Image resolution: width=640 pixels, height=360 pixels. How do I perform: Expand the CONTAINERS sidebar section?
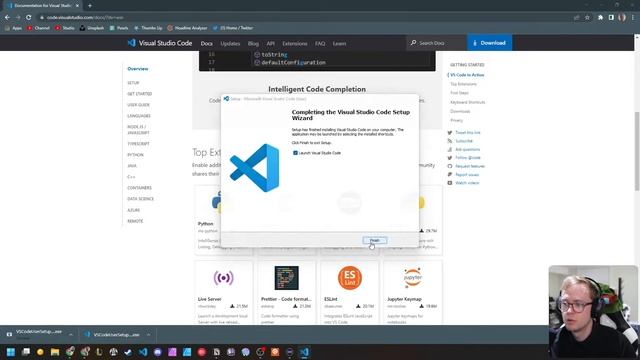pos(139,188)
